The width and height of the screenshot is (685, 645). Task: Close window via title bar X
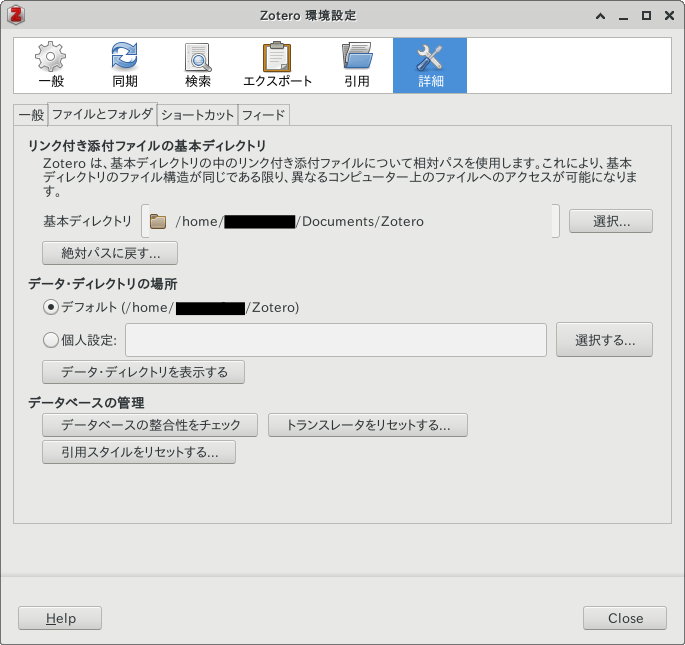tap(669, 16)
